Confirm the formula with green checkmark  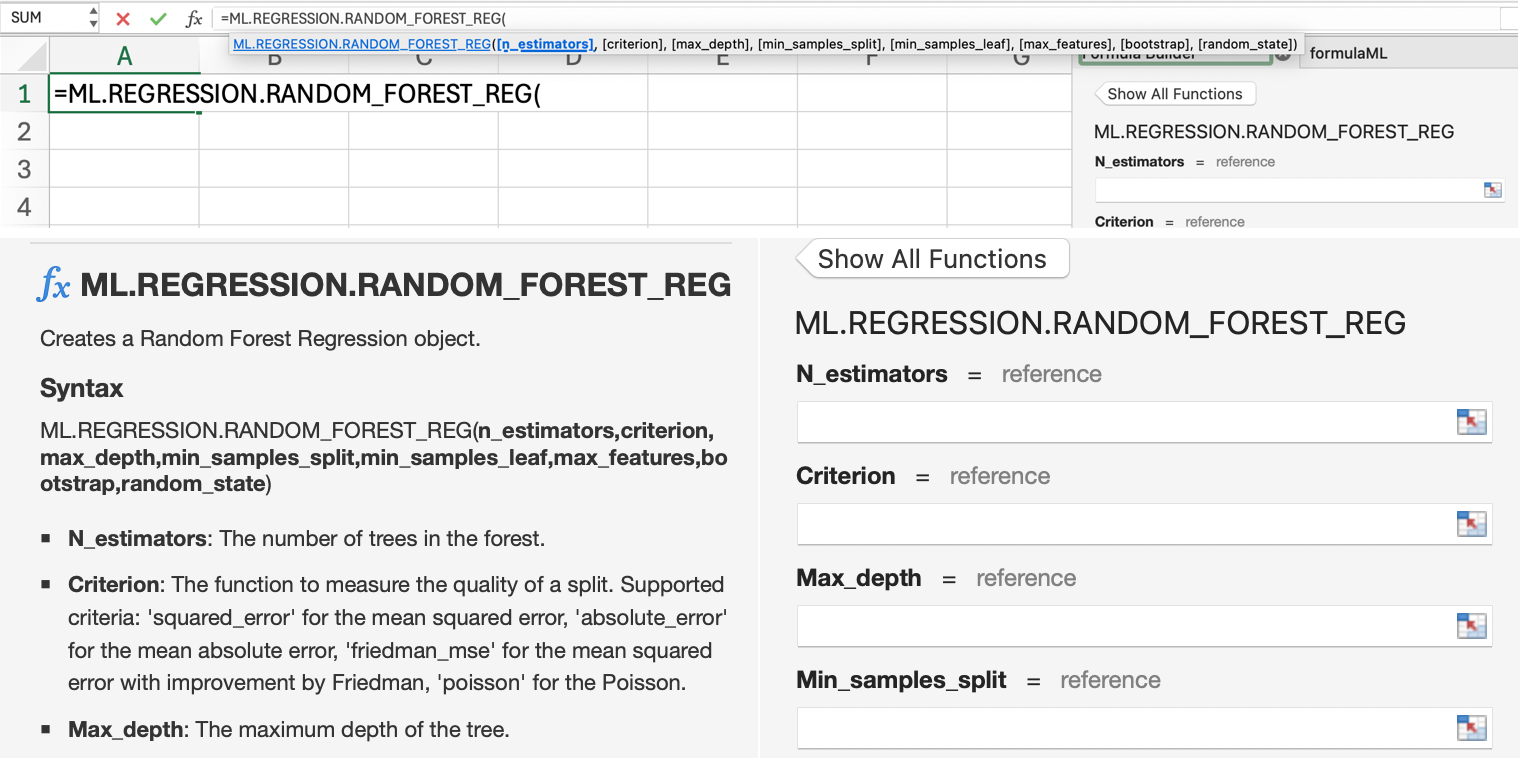click(x=158, y=19)
